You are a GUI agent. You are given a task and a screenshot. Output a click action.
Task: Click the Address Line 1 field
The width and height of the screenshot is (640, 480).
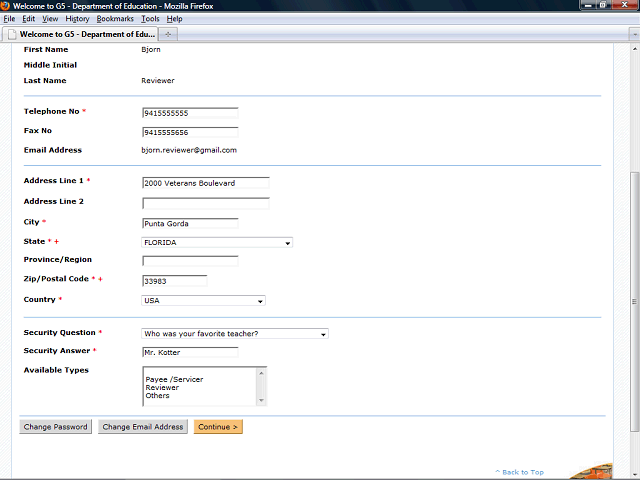pyautogui.click(x=206, y=183)
